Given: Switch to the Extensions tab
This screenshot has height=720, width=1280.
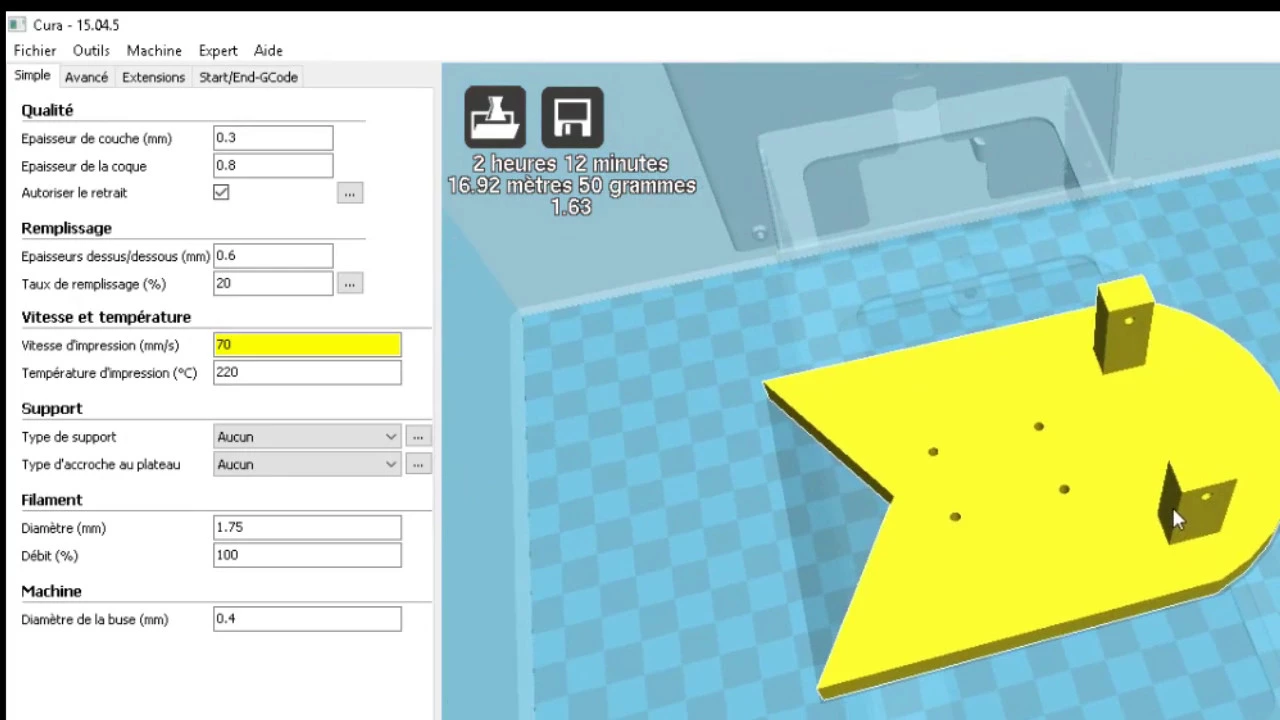Looking at the screenshot, I should click(153, 77).
